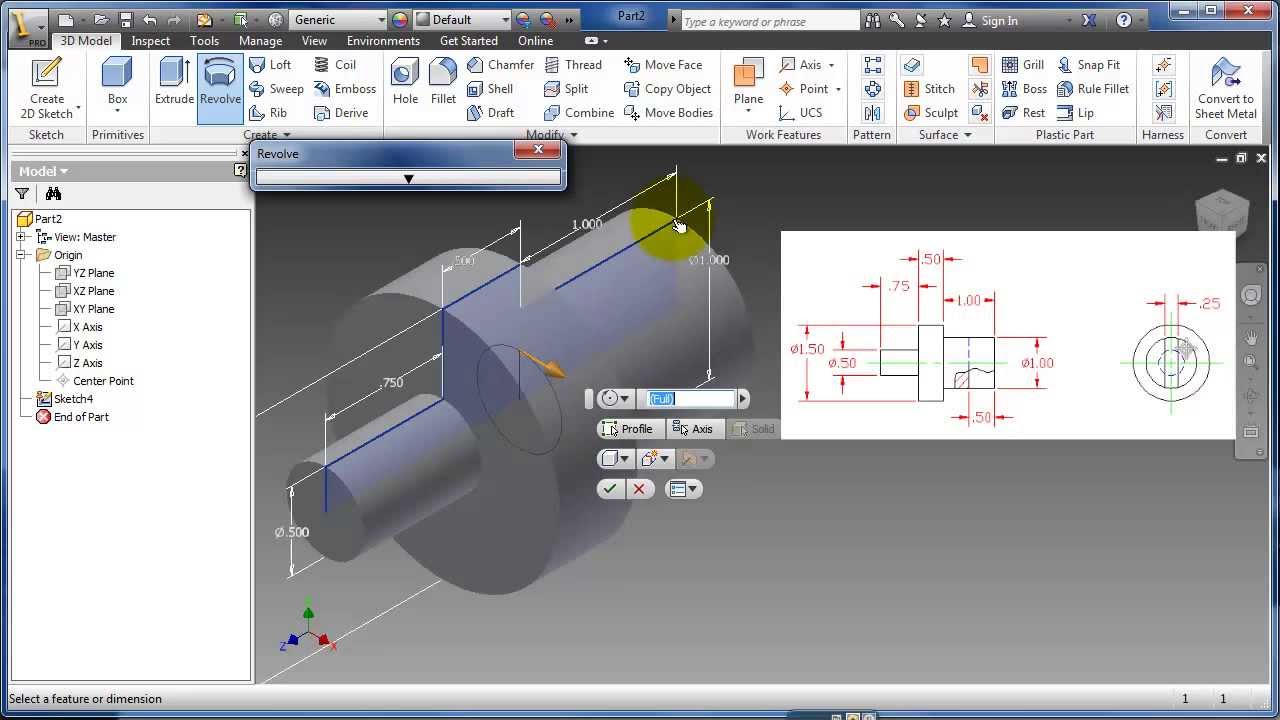Screen dimensions: 1280x720
Task: Open the Plane dropdown arrow
Action: pyautogui.click(x=748, y=110)
